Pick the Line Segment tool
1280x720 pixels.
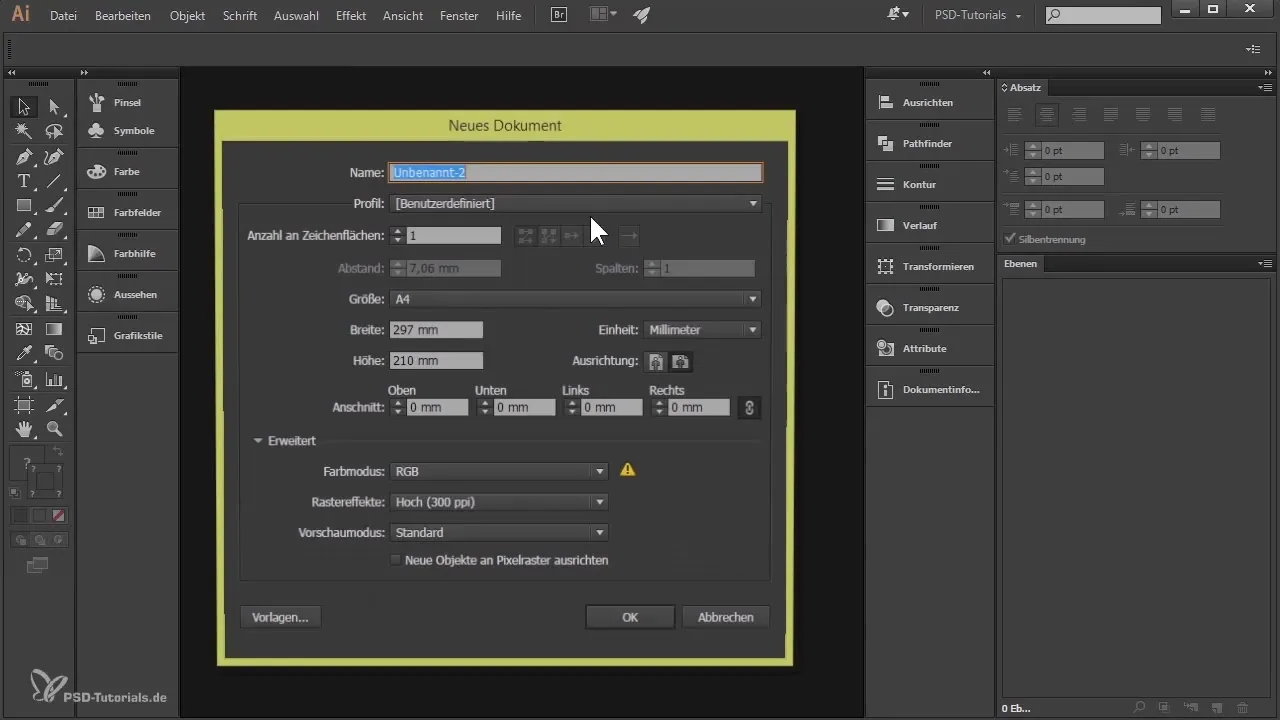pos(54,181)
